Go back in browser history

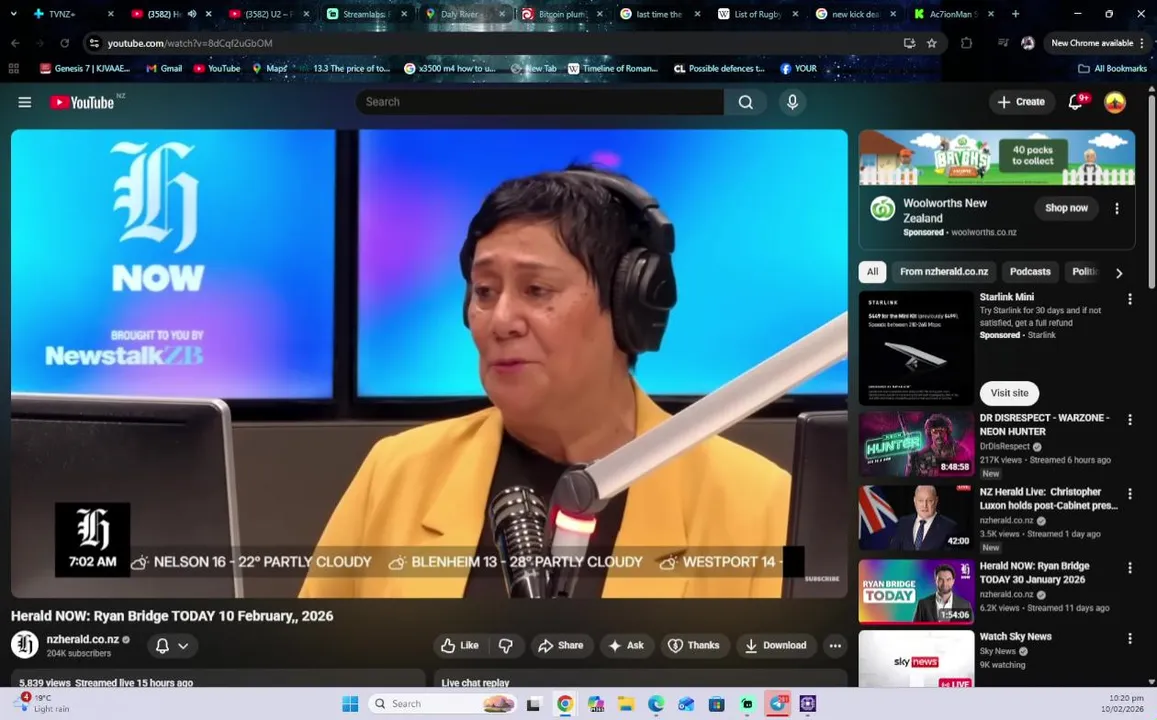15,44
